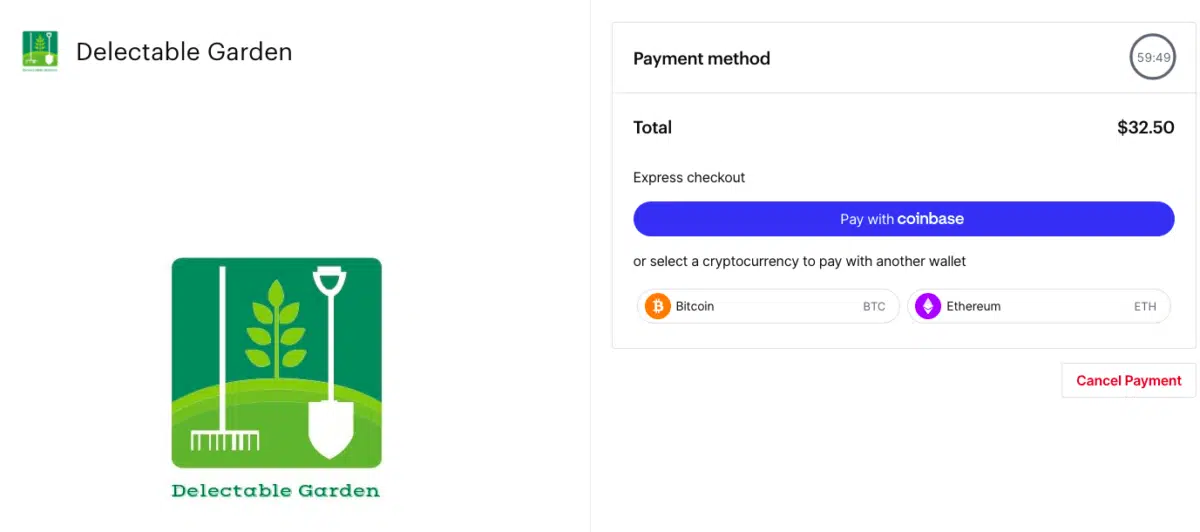Click the Total label
The image size is (1200, 532).
652,128
